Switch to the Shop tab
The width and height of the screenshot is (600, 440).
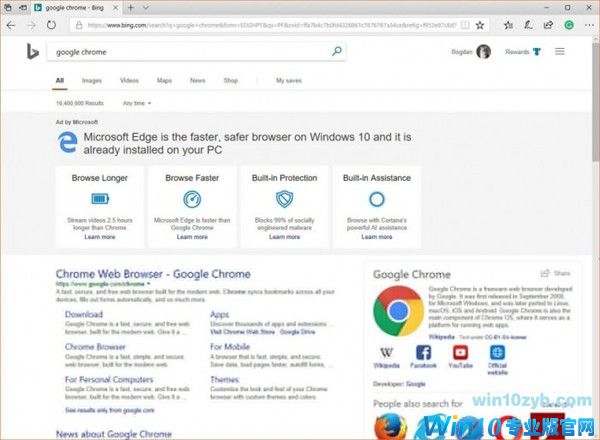pyautogui.click(x=231, y=80)
